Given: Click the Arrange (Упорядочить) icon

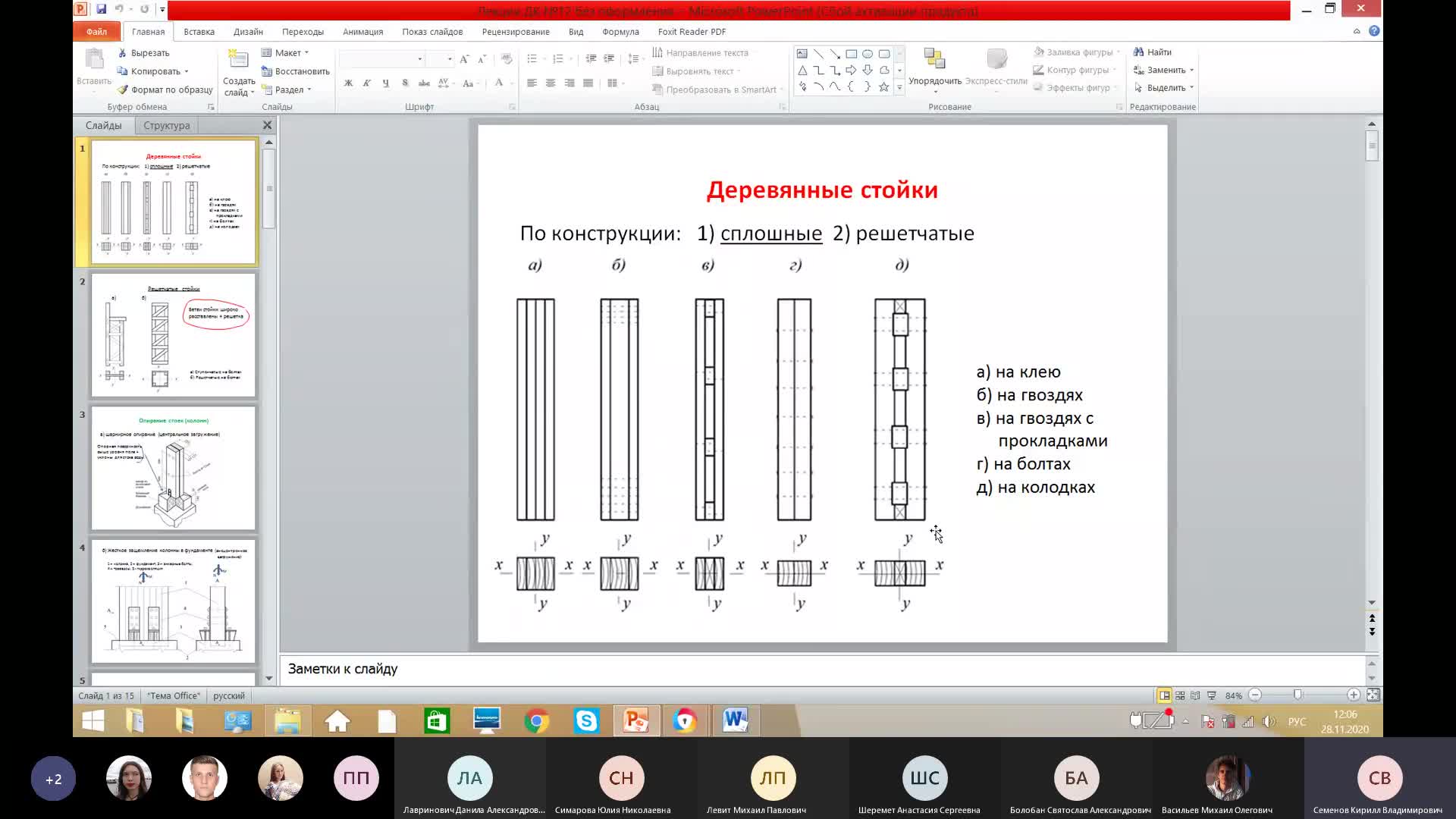Looking at the screenshot, I should click(934, 59).
